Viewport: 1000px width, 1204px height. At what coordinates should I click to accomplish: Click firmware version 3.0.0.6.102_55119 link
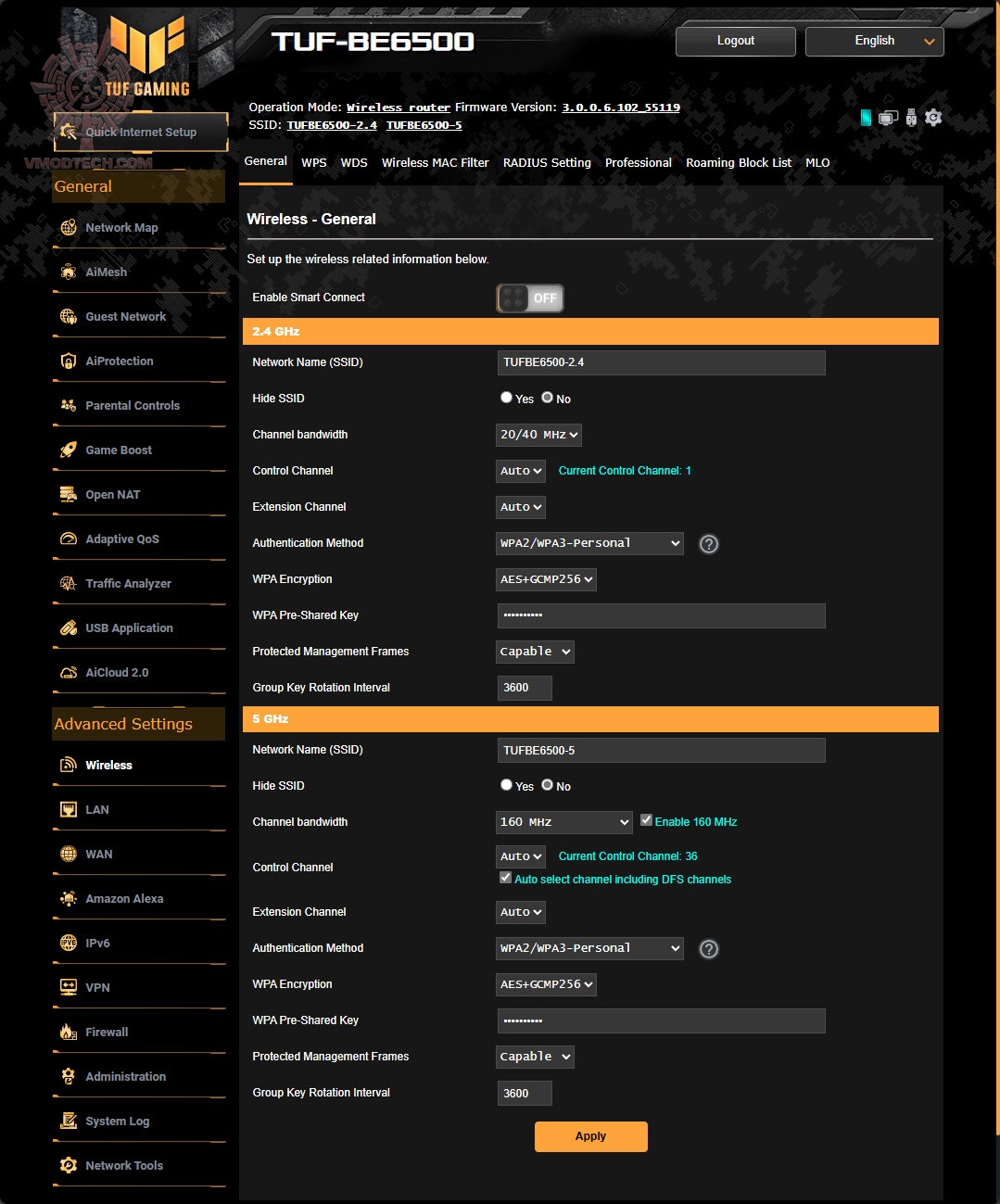point(621,108)
